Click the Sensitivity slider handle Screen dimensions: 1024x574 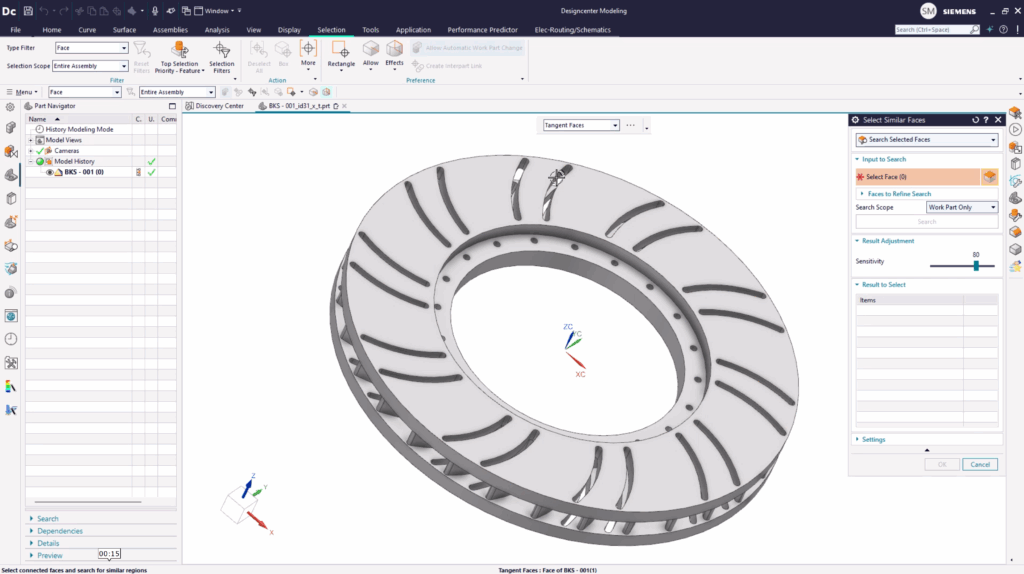[x=976, y=266]
